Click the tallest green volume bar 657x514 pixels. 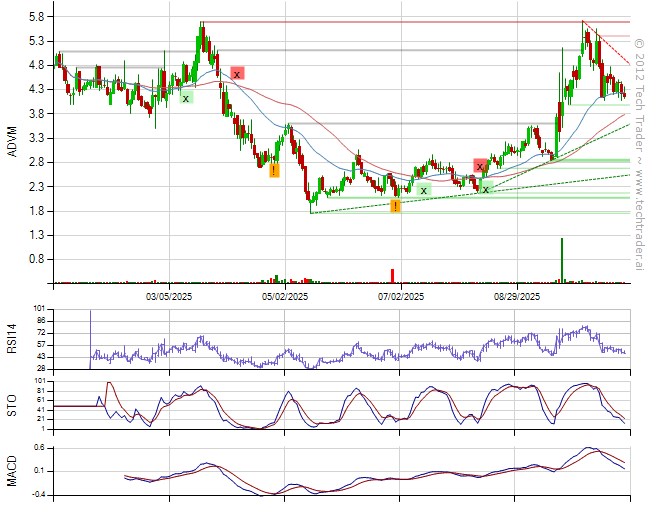[562, 260]
